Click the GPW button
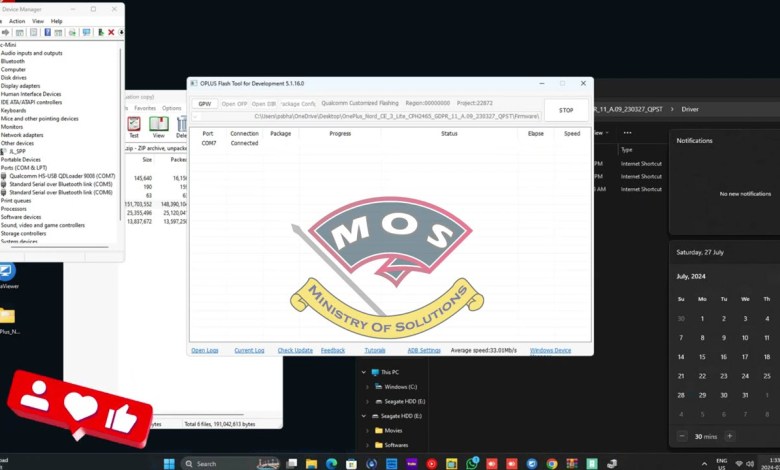Screen dimensions: 780x470 click(x=204, y=103)
